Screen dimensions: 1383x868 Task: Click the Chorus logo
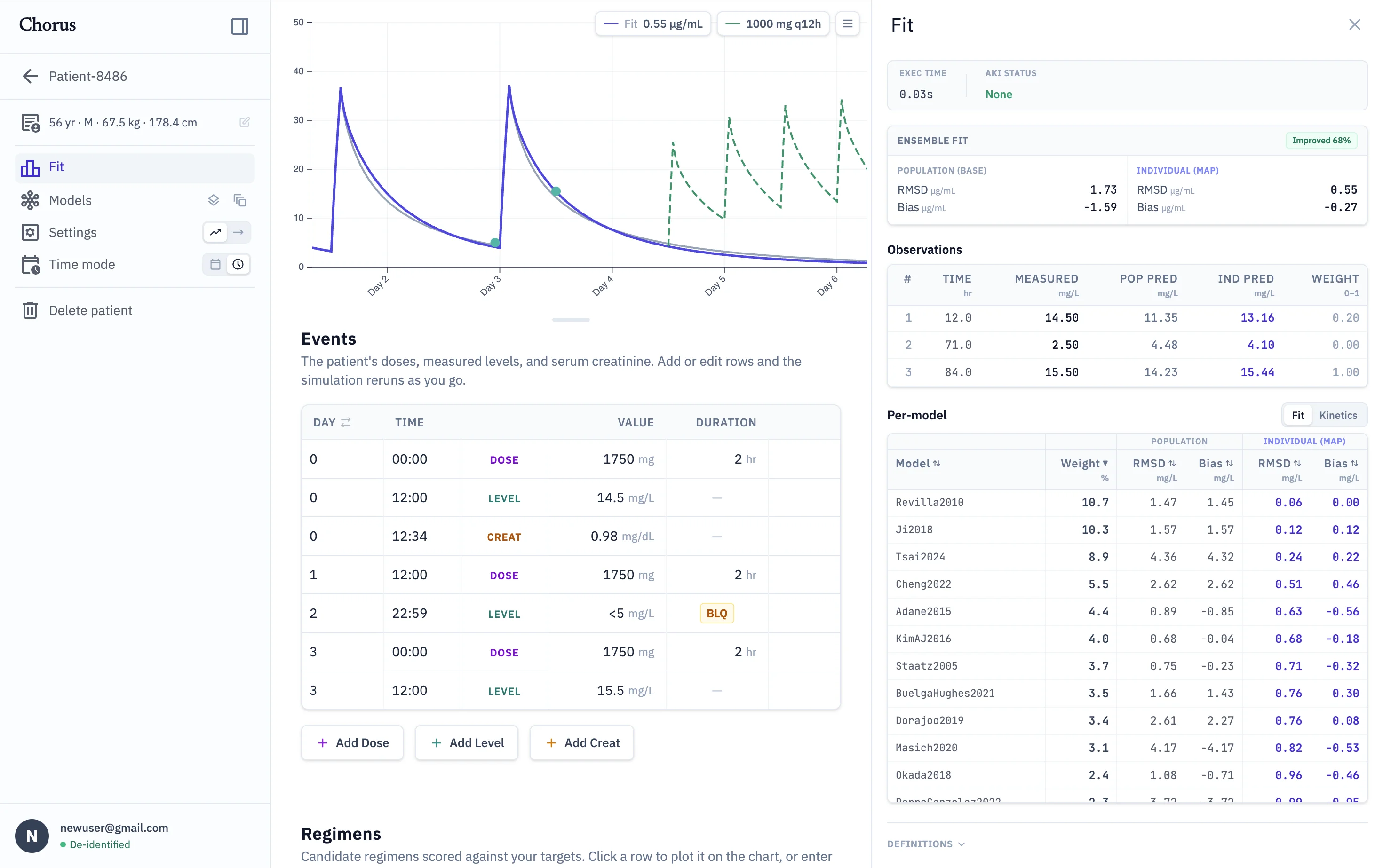[x=47, y=24]
